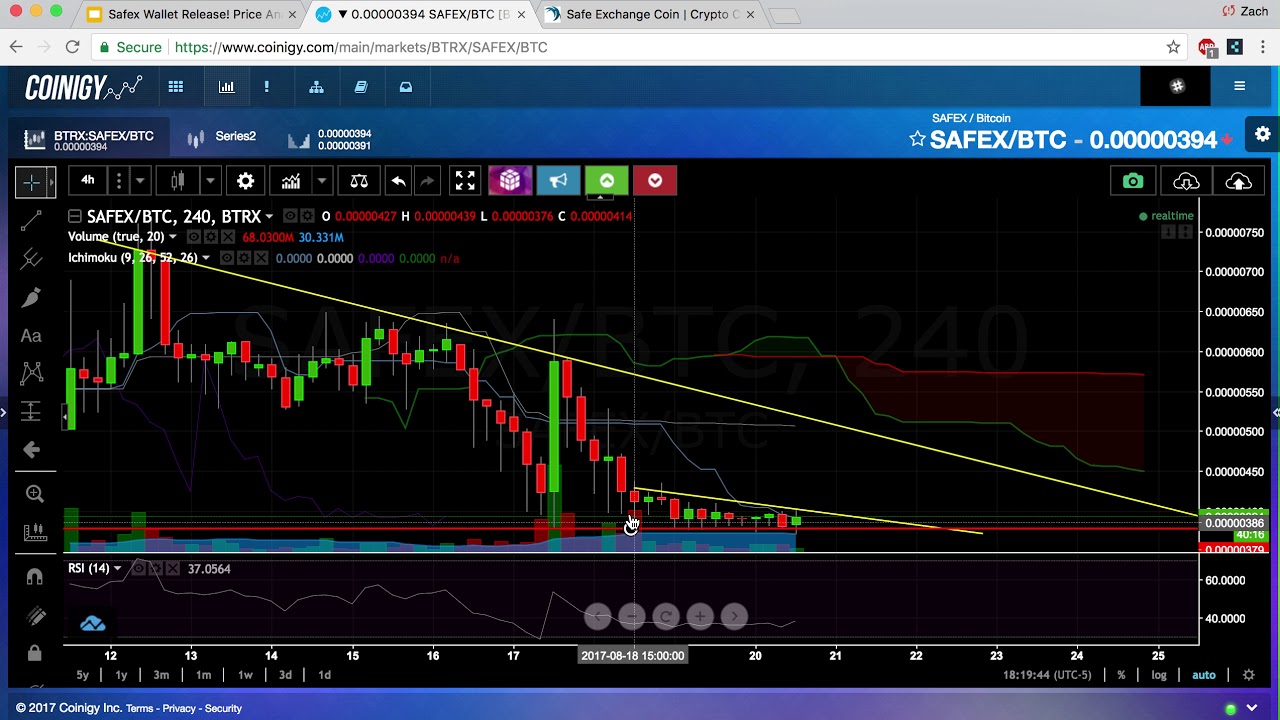Open the 4h interval dropdown arrow
This screenshot has height=720, width=1280.
coord(140,181)
